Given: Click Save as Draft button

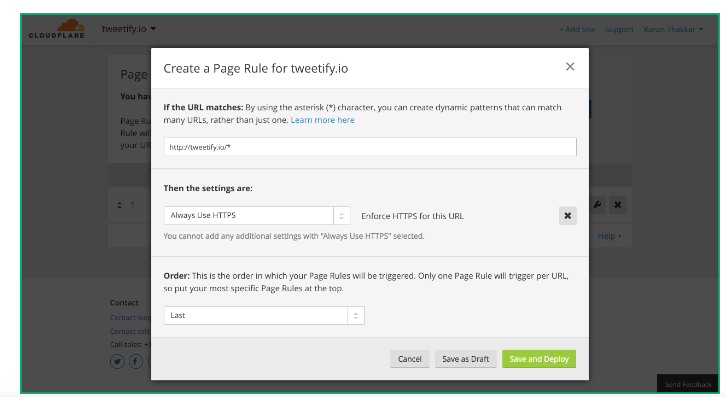Looking at the screenshot, I should tap(466, 359).
